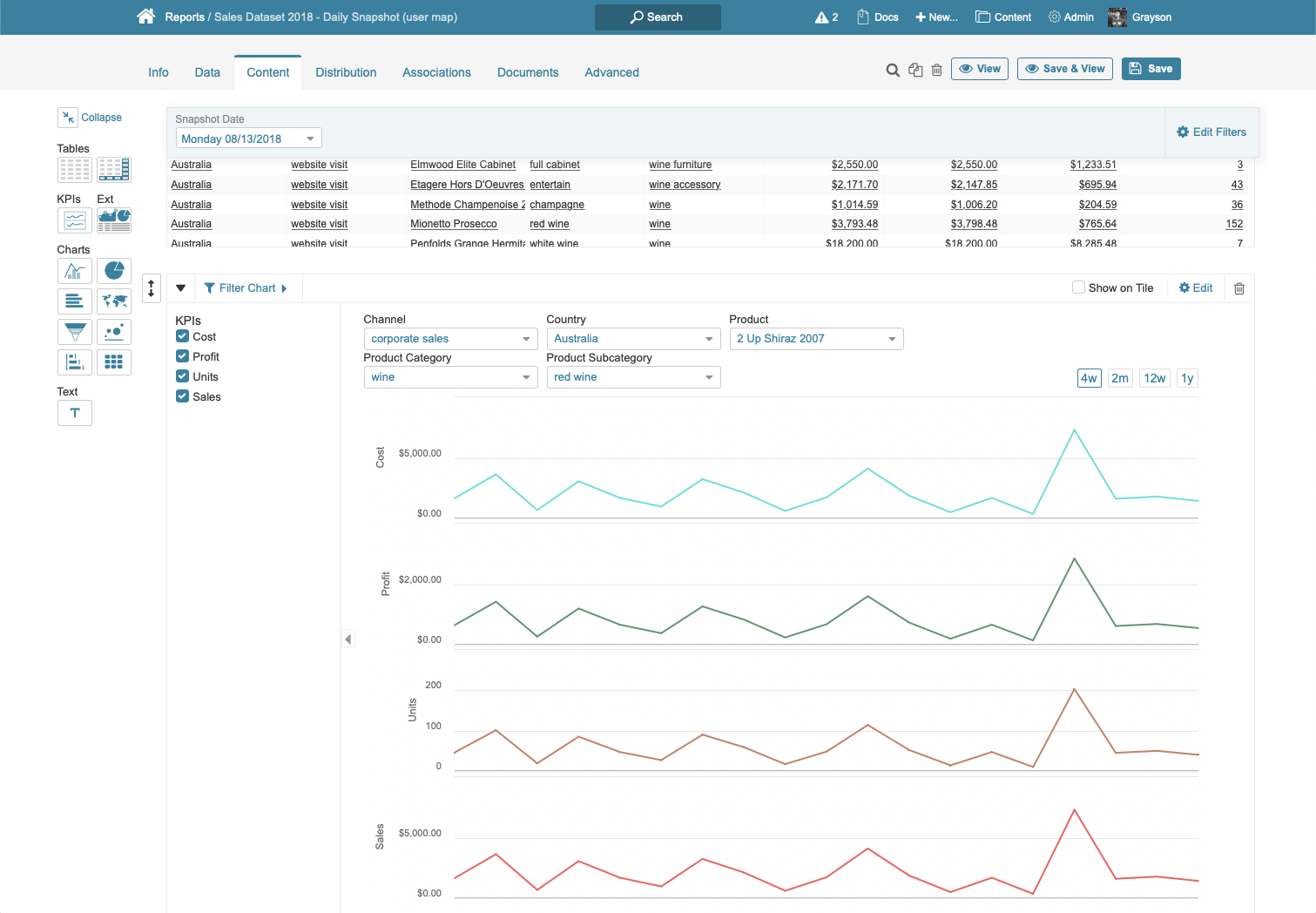Insert a bubble chart component
Screen dimensions: 1316x913
tap(114, 332)
